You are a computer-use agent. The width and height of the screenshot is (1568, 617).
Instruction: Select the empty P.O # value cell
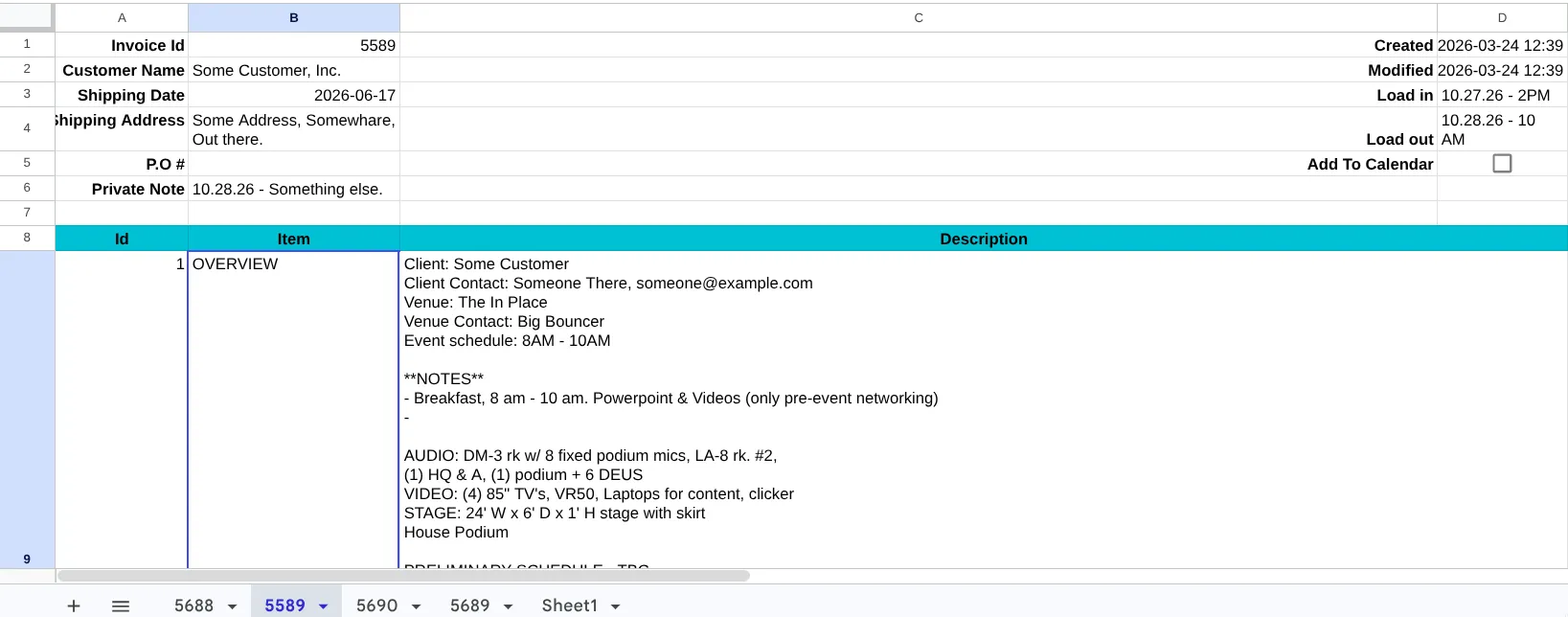(x=294, y=164)
